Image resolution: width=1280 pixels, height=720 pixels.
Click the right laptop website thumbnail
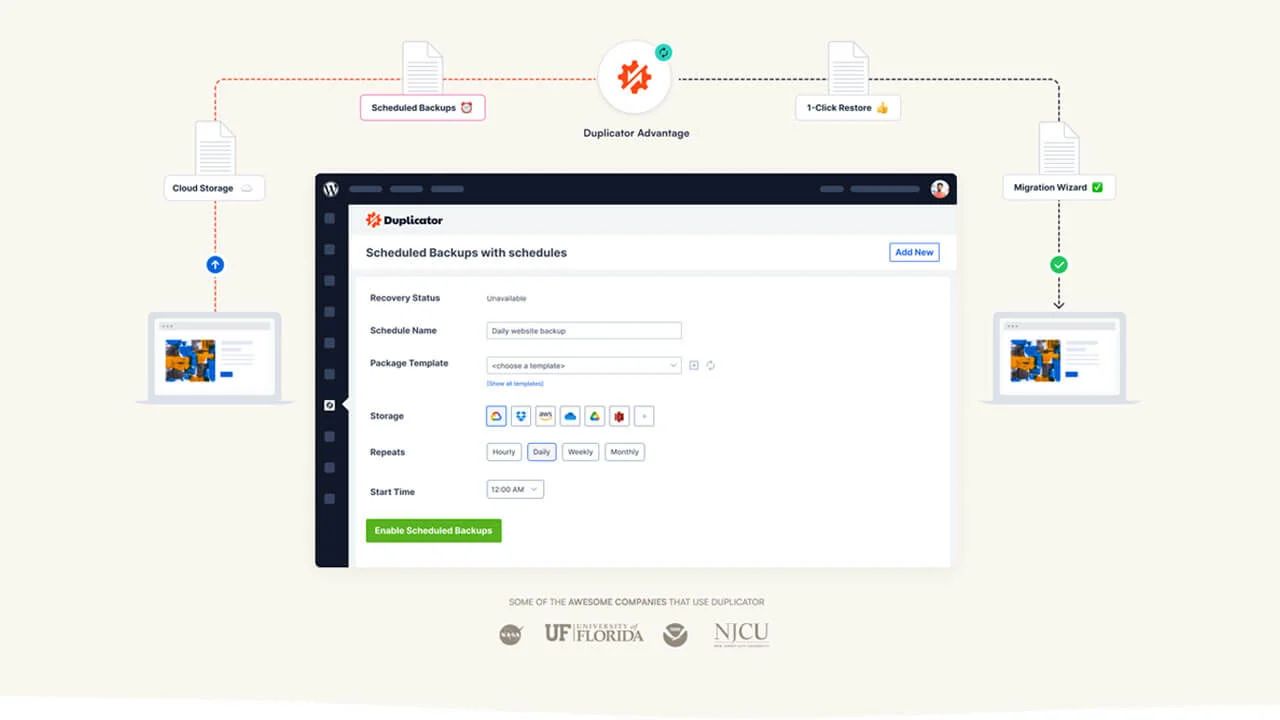pyautogui.click(x=1035, y=360)
